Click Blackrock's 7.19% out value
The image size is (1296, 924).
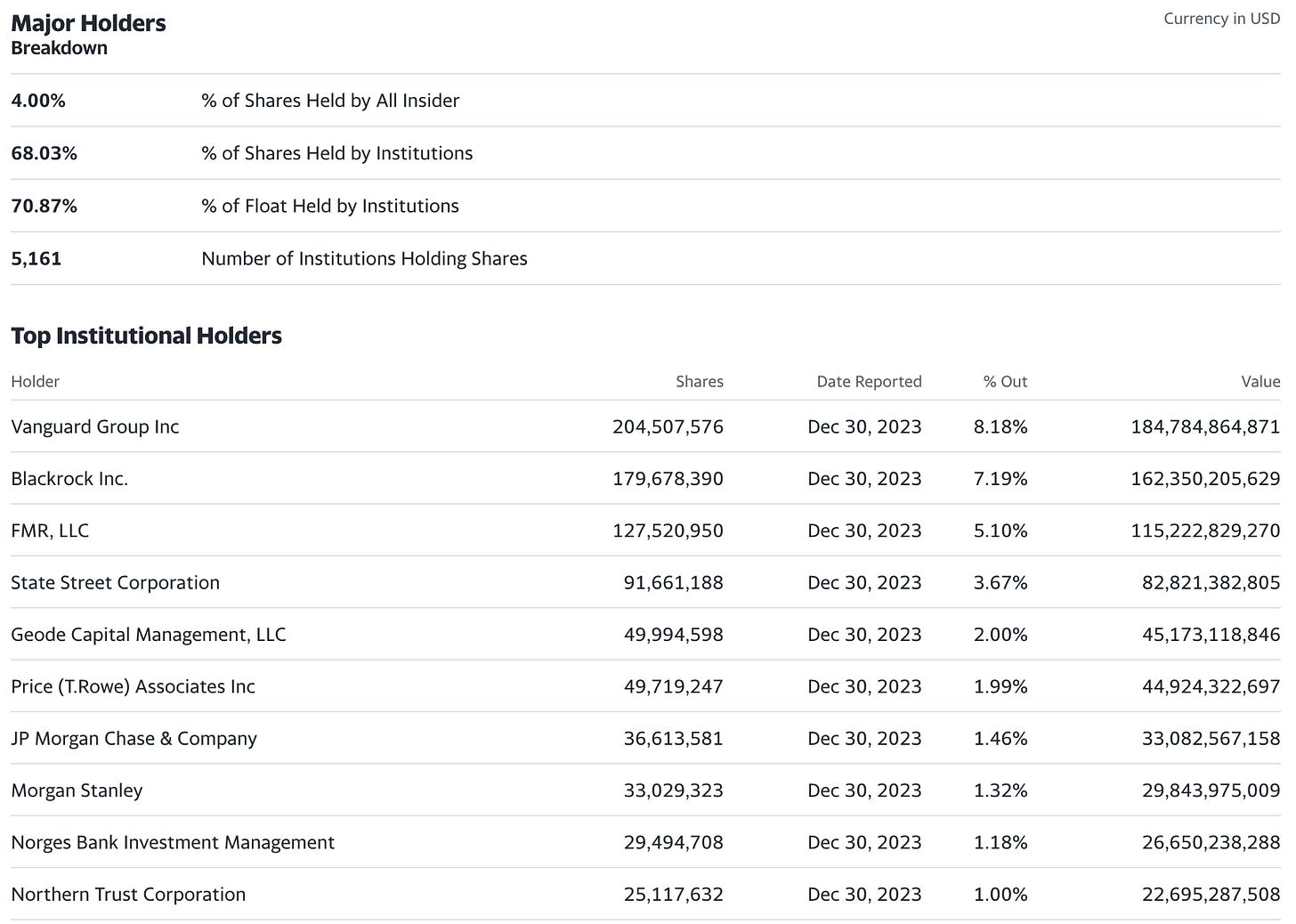pyautogui.click(x=1000, y=479)
